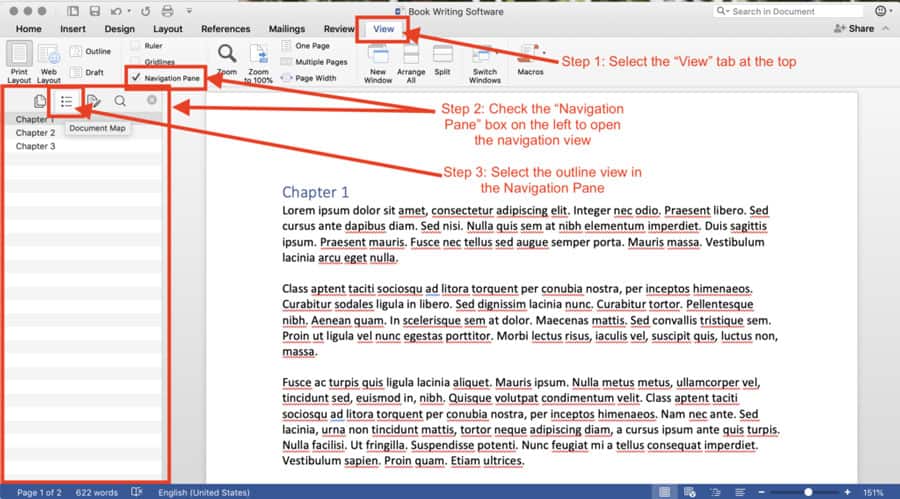Click the Share button

coord(855,29)
